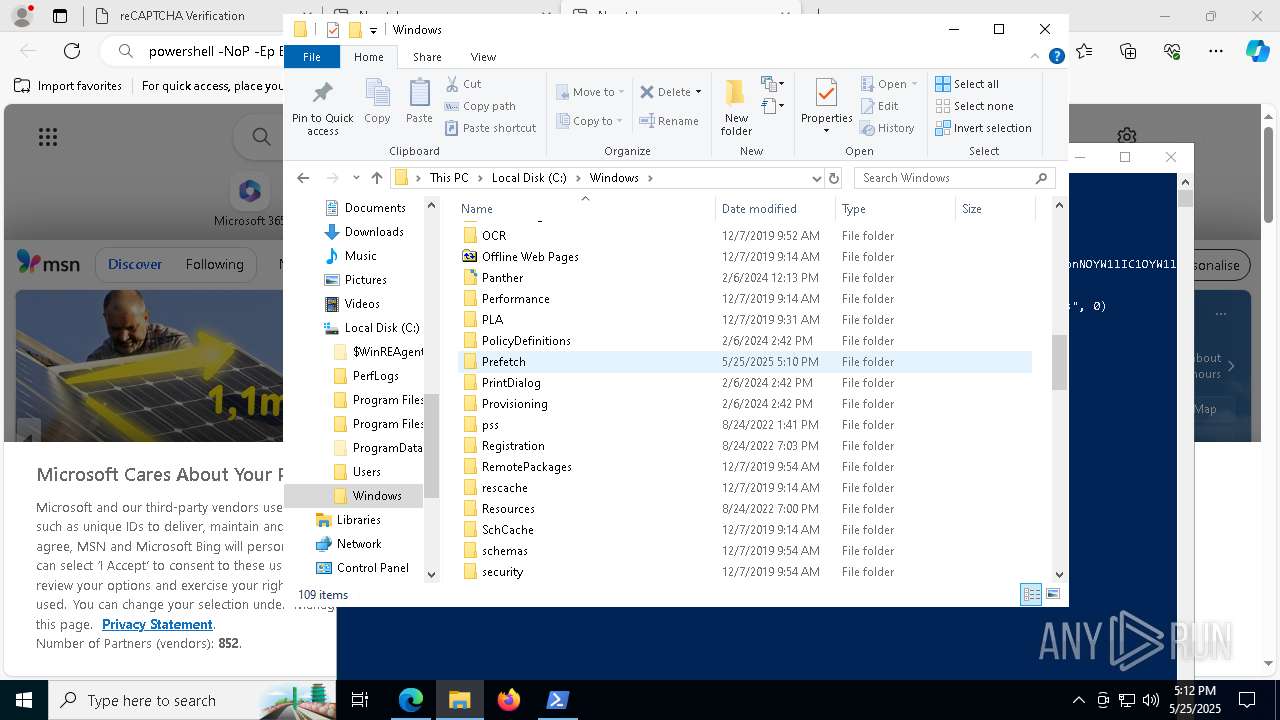This screenshot has width=1280, height=720.
Task: Click the file list vertical scrollbar
Action: coord(1059,361)
